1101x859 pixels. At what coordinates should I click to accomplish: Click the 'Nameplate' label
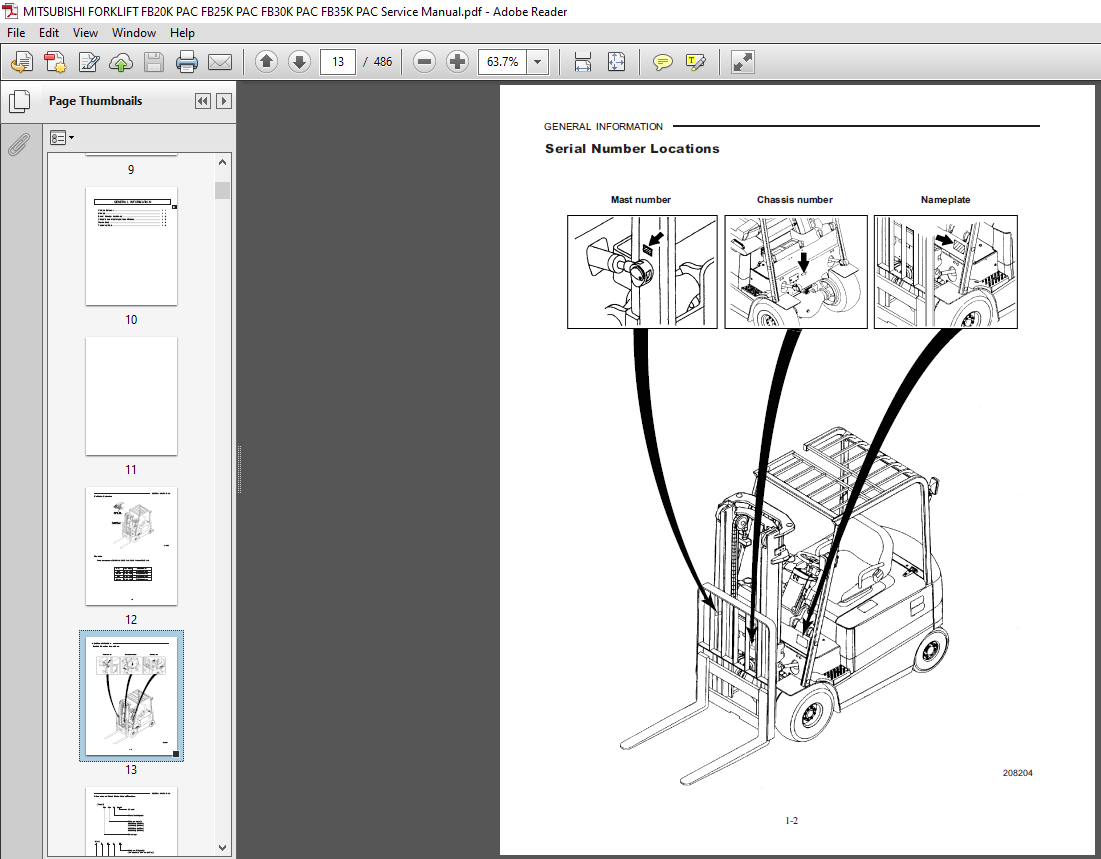[945, 199]
